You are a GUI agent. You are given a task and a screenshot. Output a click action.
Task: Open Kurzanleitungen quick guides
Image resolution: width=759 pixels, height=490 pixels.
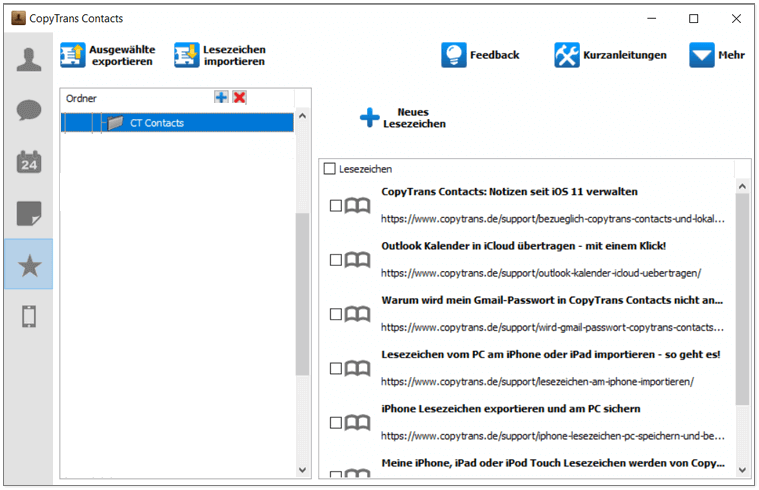pos(610,55)
